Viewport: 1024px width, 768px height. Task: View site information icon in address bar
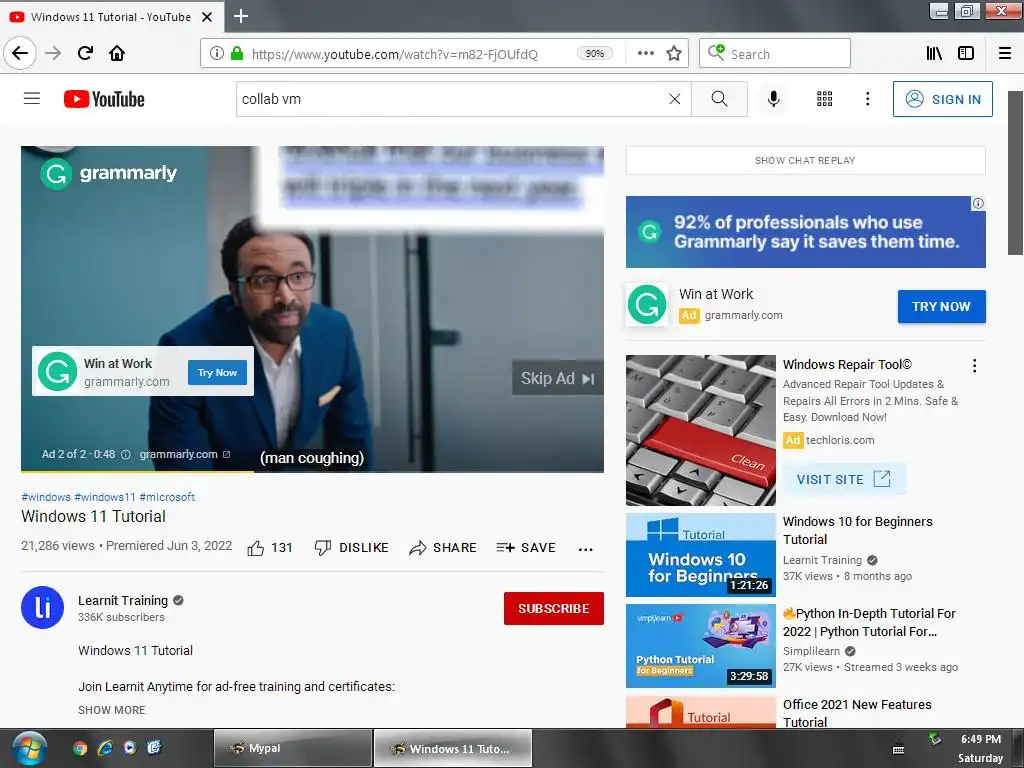tap(216, 54)
